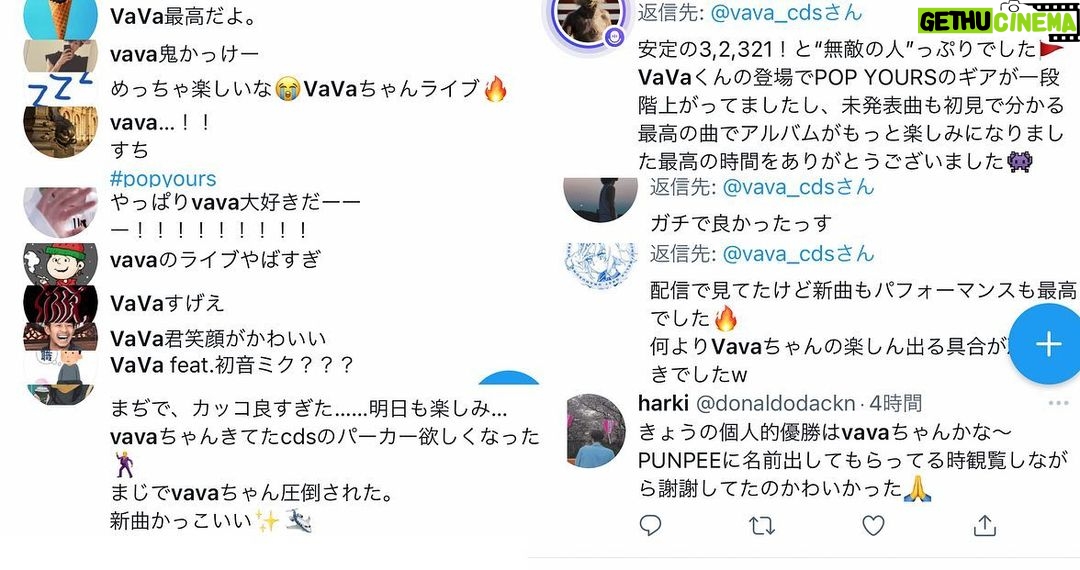Tap the reply speech bubble icon

pos(650,525)
